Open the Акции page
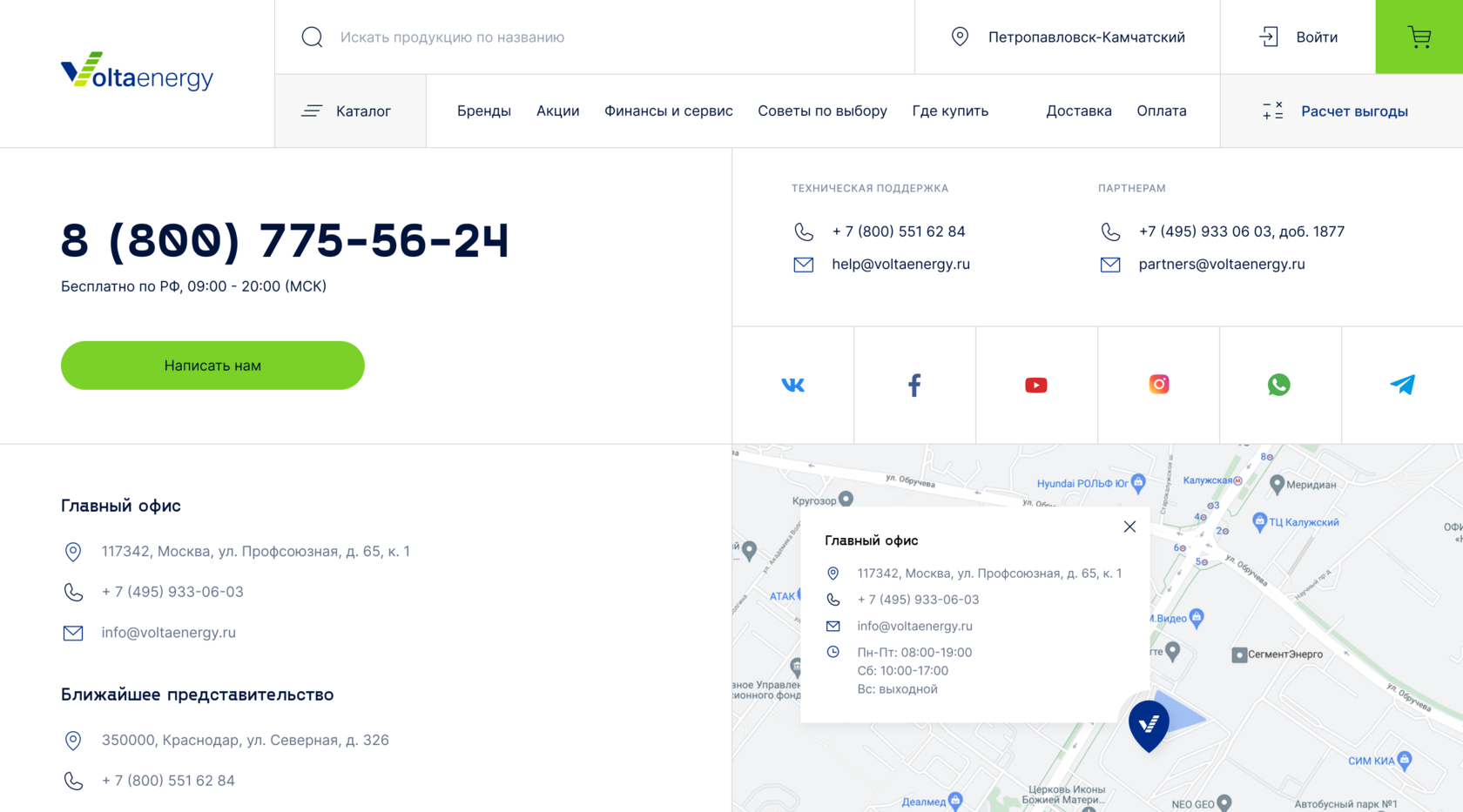Screen dimensions: 1463x812 point(558,111)
